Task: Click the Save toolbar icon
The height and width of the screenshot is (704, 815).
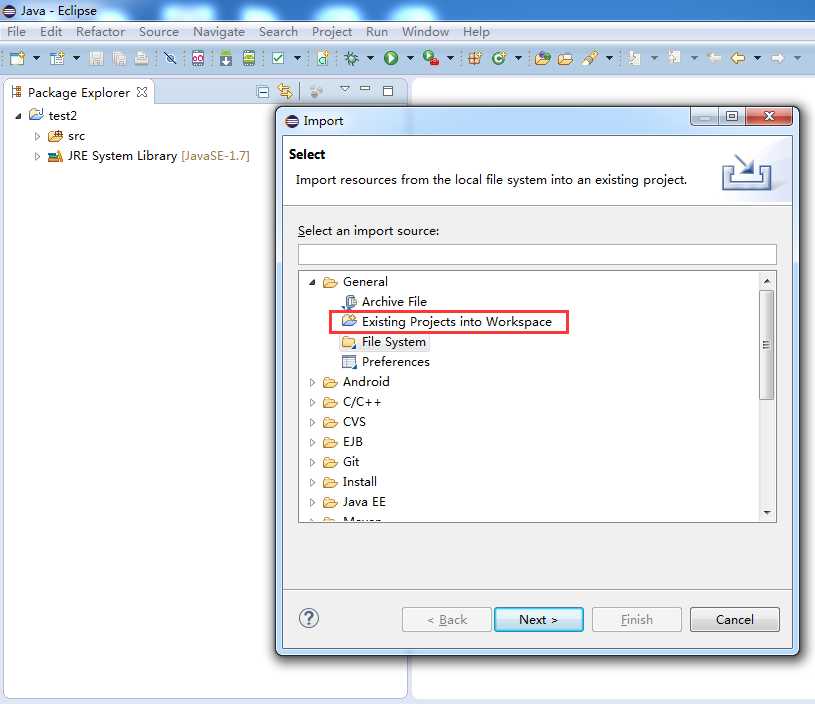Action: click(96, 58)
